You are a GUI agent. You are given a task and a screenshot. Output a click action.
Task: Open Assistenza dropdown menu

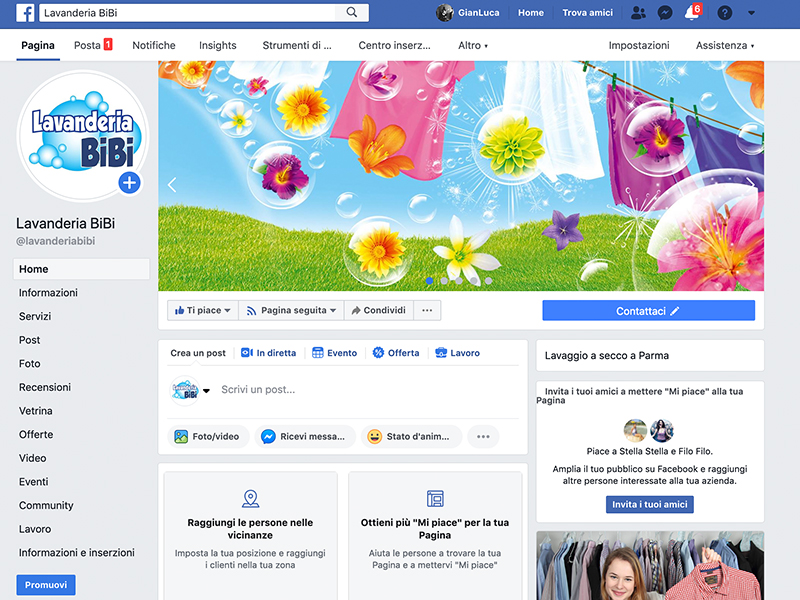(x=724, y=45)
